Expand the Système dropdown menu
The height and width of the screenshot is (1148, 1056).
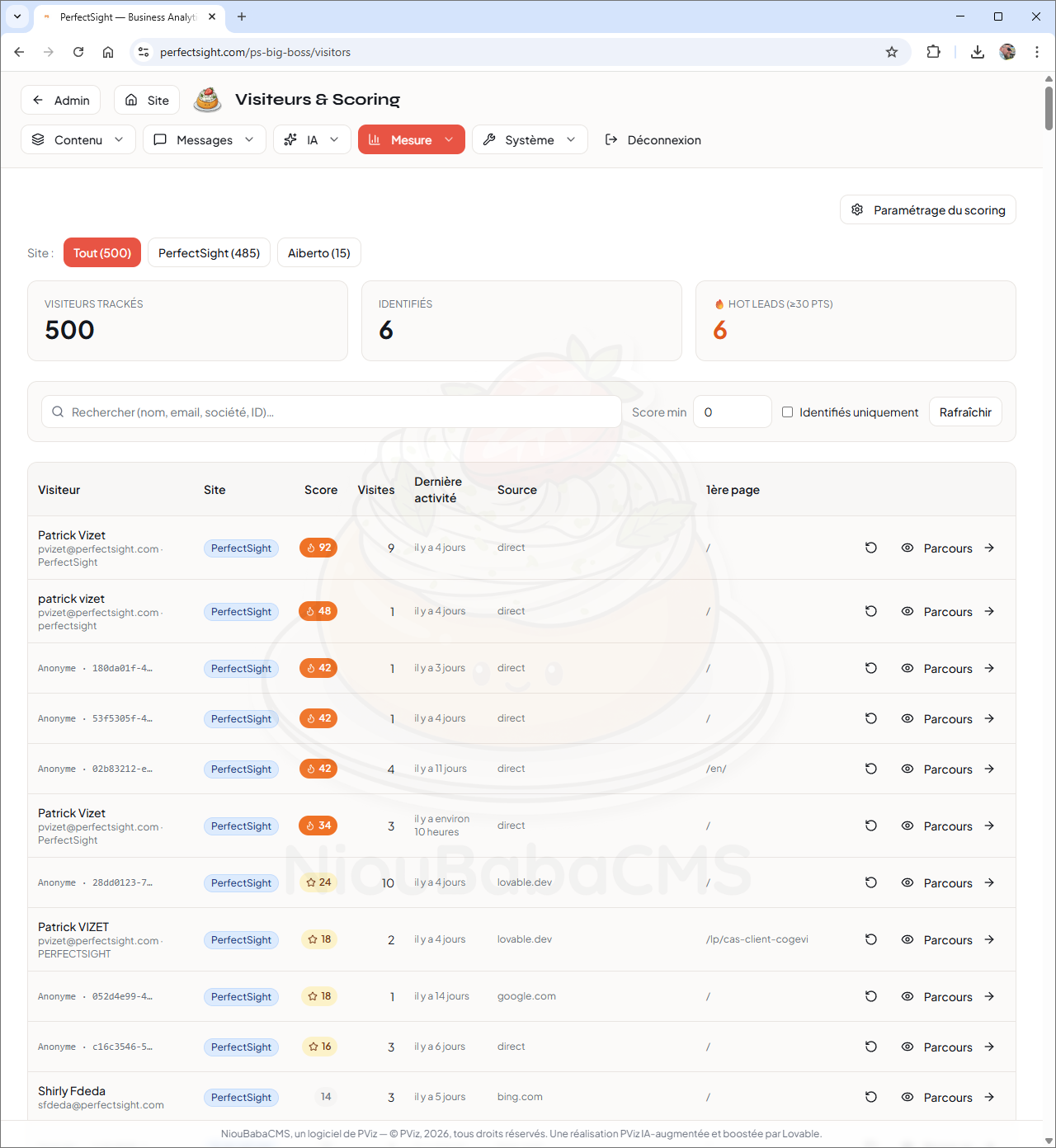point(530,139)
